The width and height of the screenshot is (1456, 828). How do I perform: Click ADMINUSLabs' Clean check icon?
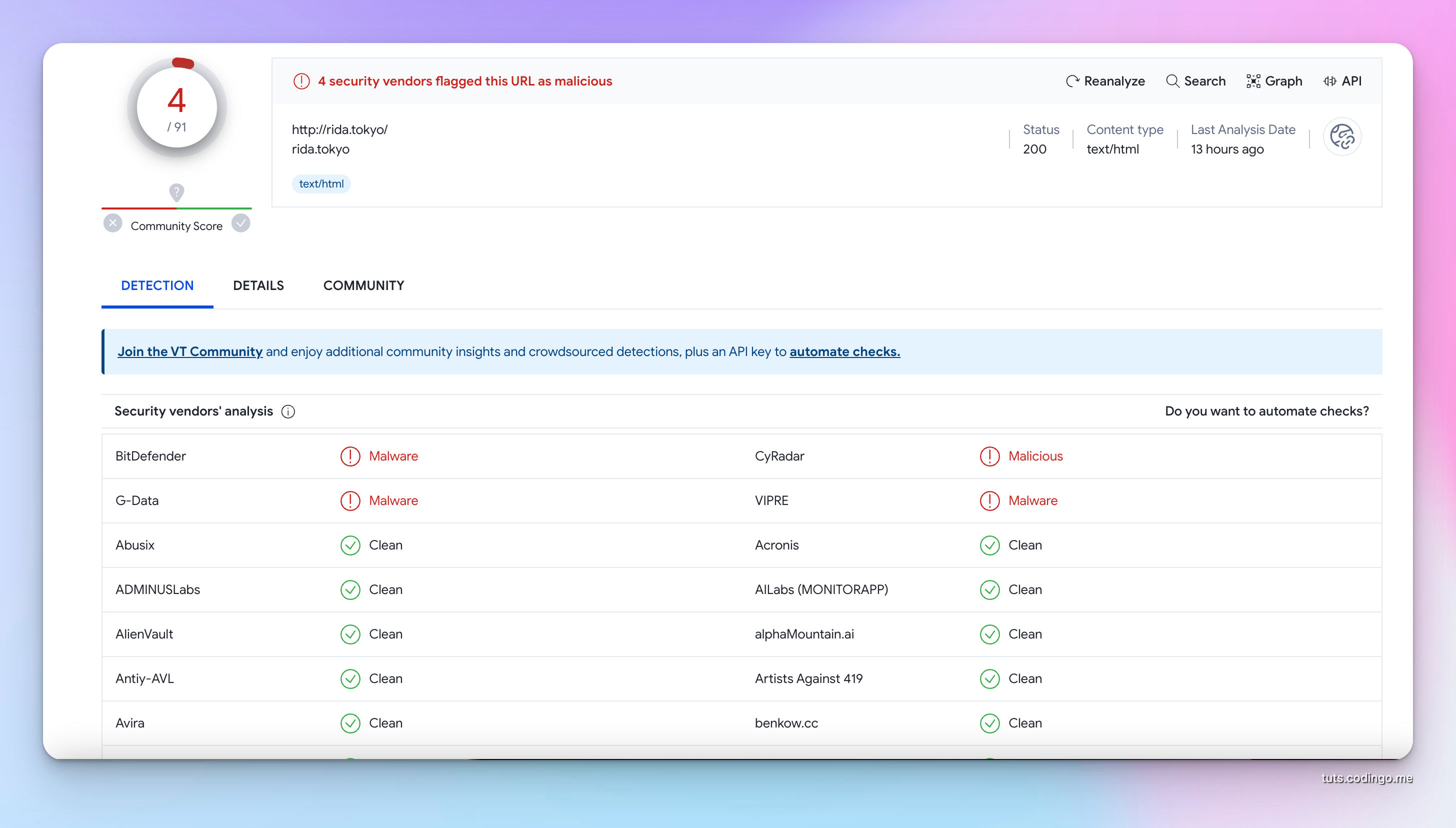coord(350,589)
